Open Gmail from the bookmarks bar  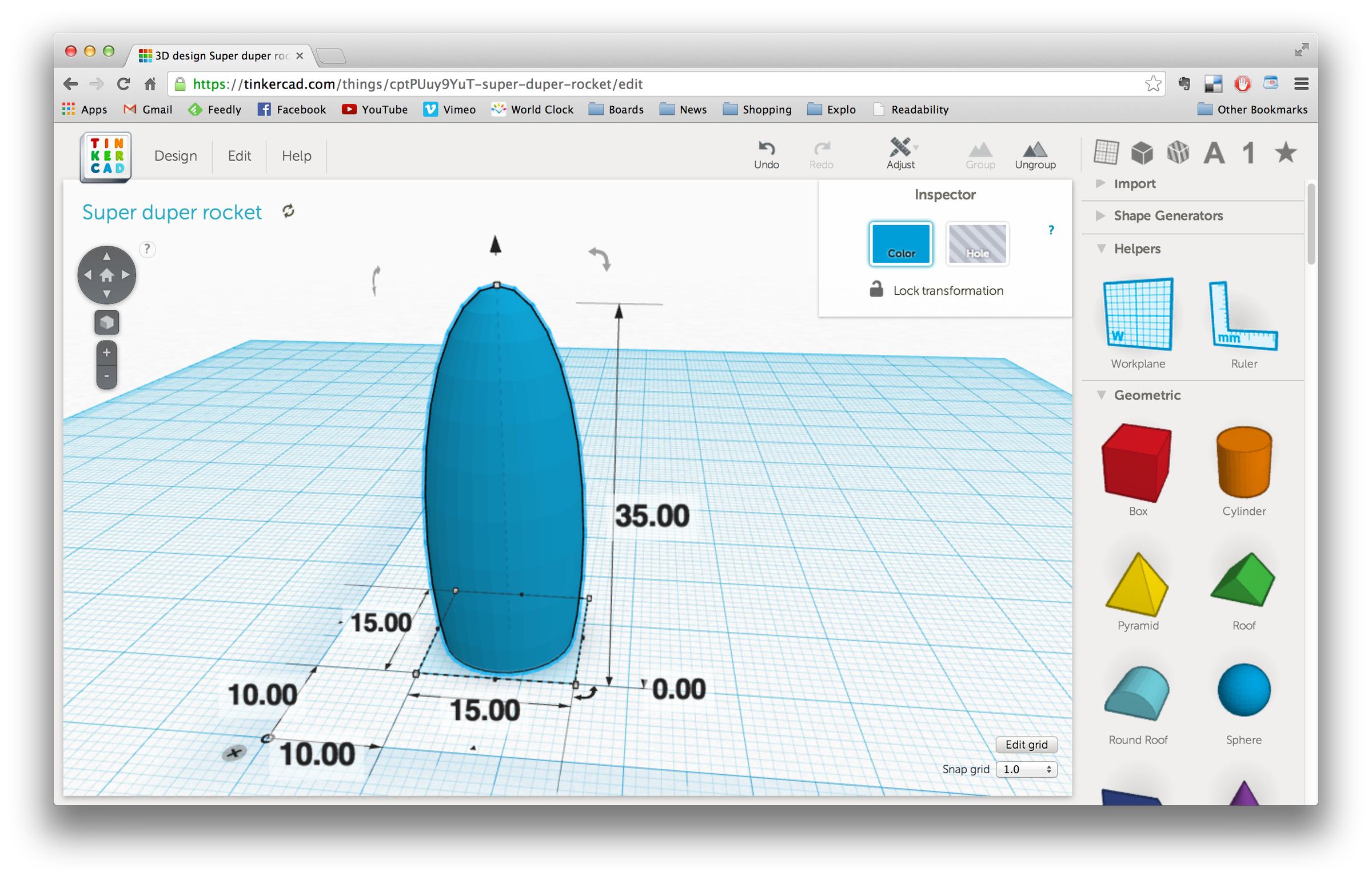point(147,109)
